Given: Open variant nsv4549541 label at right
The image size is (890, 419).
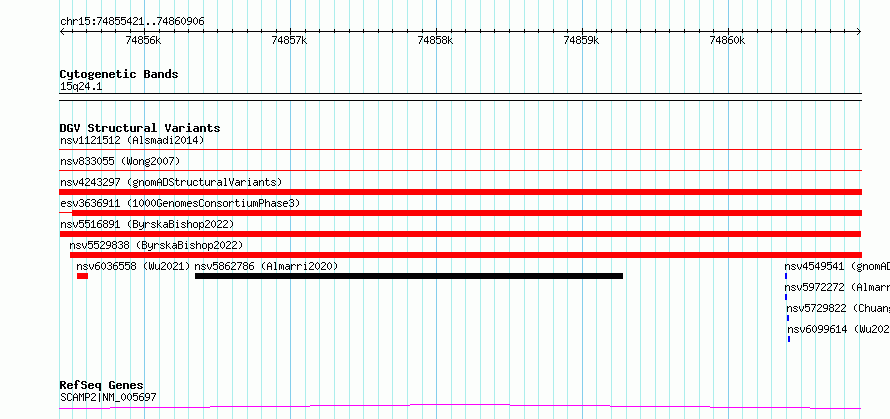Looking at the screenshot, I should [x=837, y=266].
